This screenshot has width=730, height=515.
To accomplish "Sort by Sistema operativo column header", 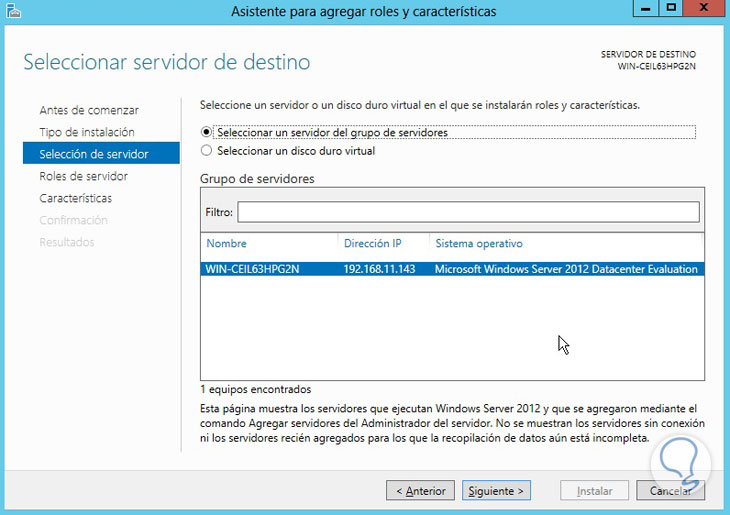I will [479, 244].
